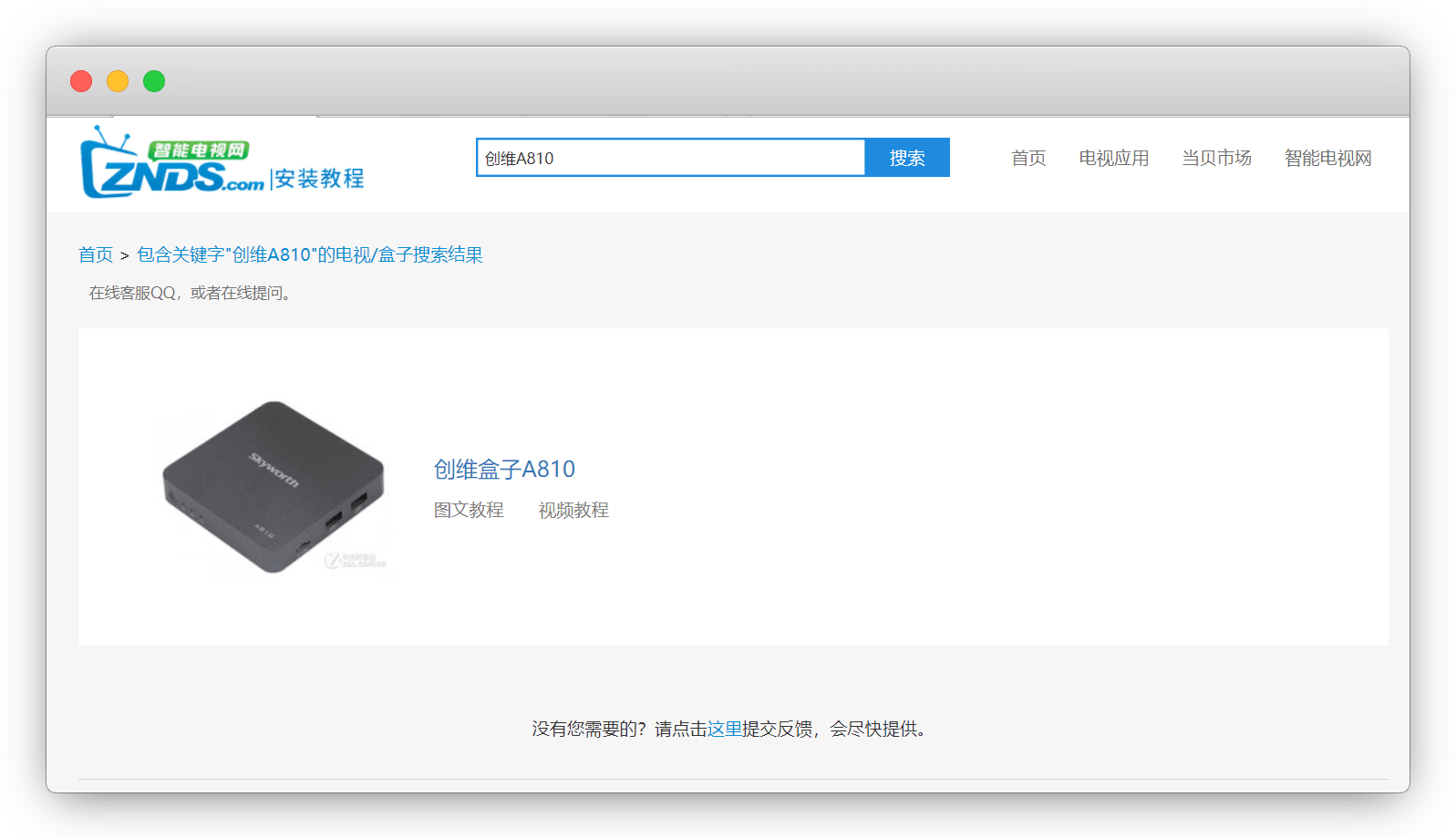1456x839 pixels.
Task: Focus the search box containing 创维A810
Action: (x=670, y=158)
